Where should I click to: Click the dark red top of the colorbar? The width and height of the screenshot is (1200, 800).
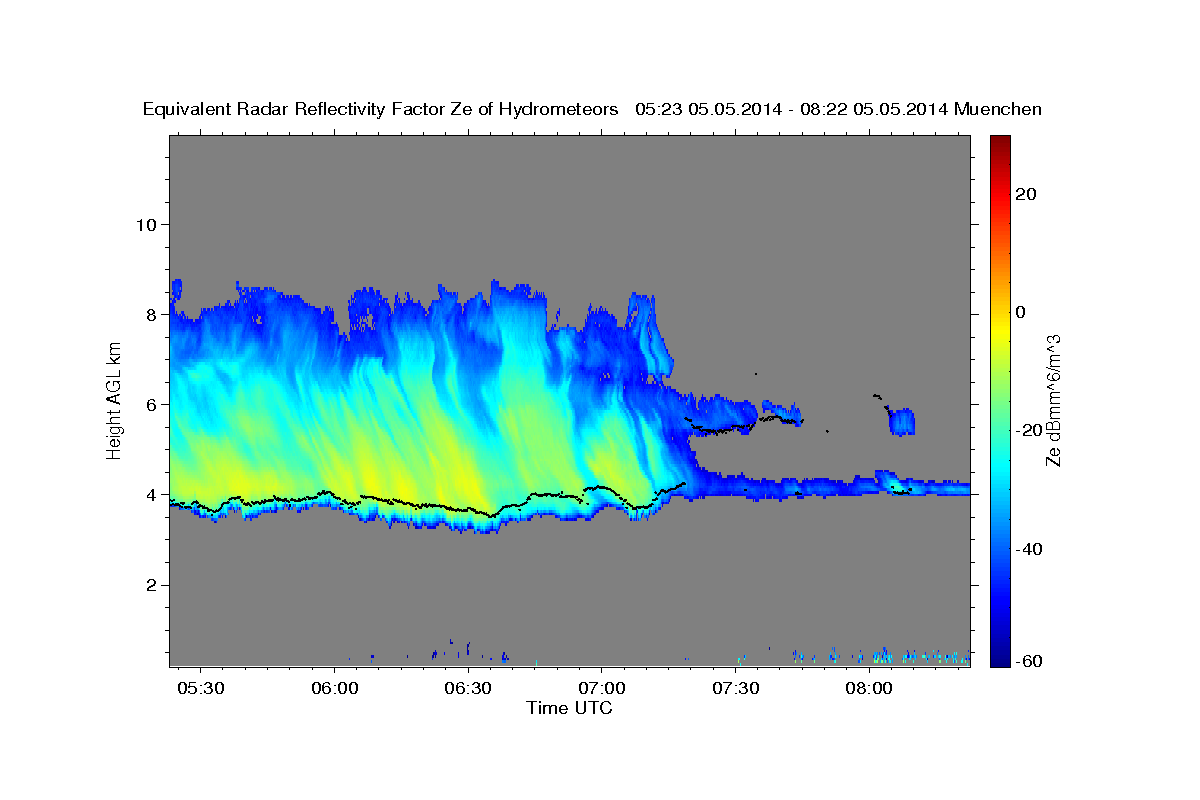point(1000,145)
